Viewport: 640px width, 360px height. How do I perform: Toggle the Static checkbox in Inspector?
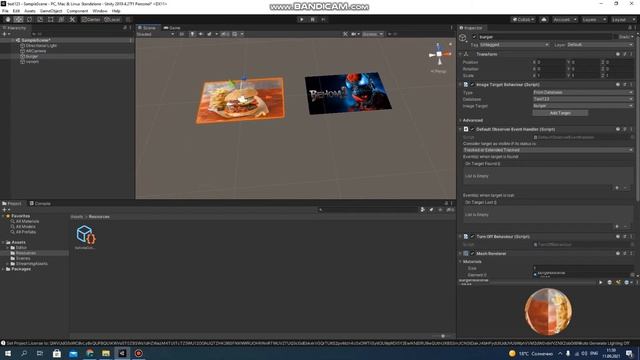[616, 37]
